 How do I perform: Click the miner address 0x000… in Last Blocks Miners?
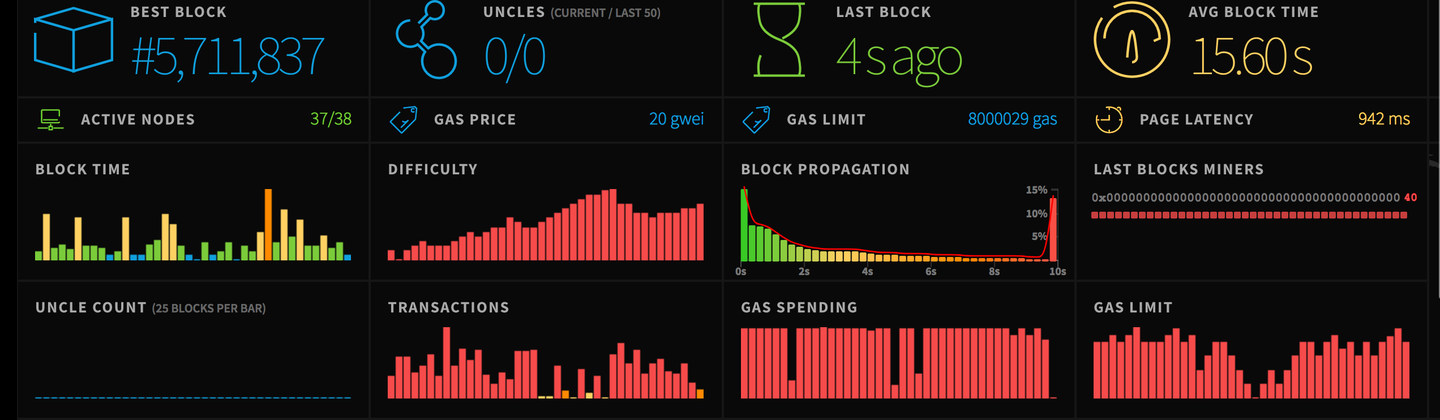click(1245, 198)
